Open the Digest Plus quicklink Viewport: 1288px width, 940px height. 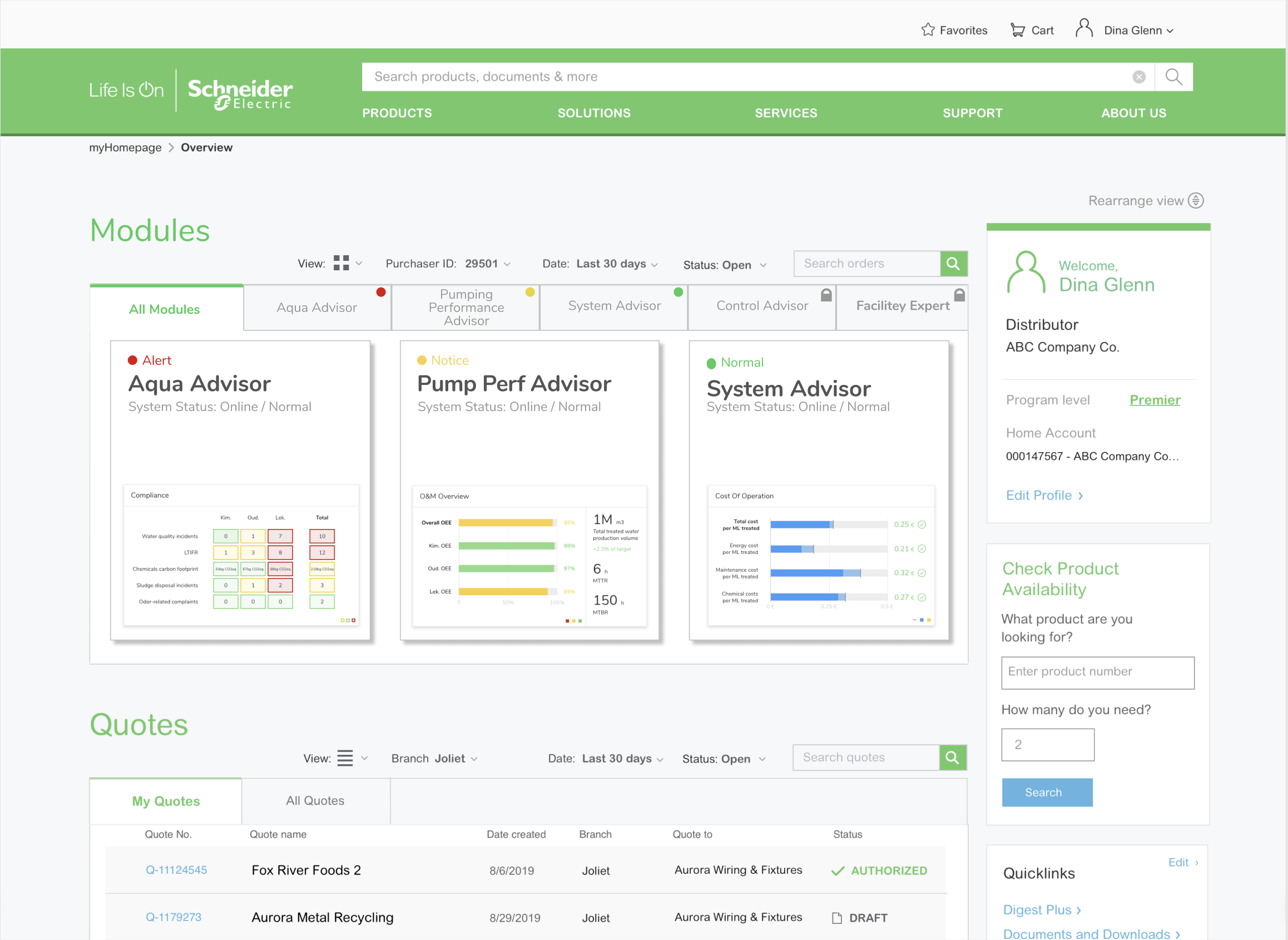tap(1041, 910)
